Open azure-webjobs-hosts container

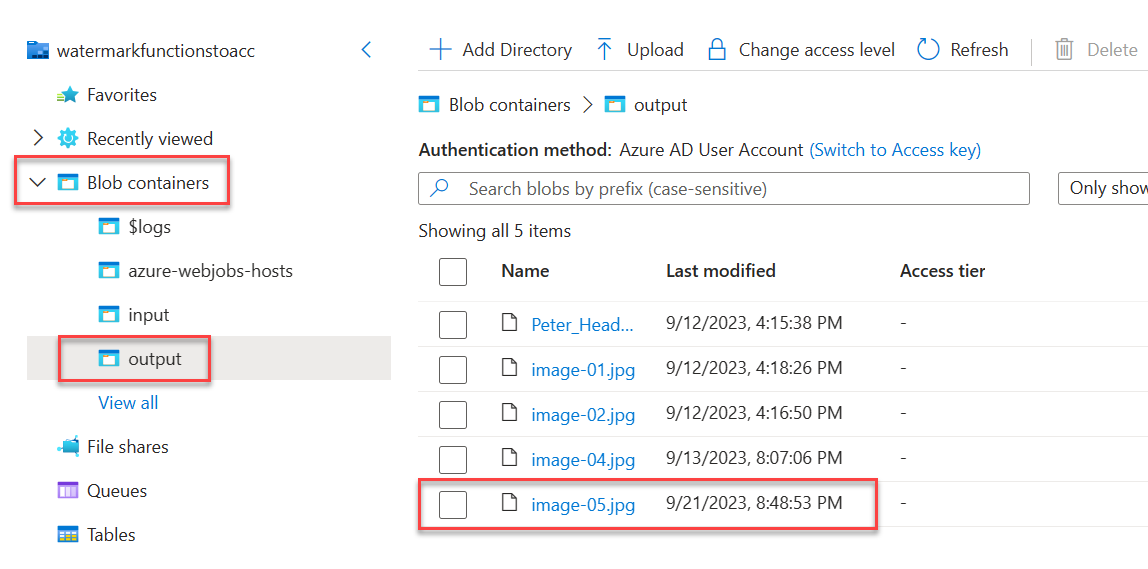pyautogui.click(x=211, y=271)
